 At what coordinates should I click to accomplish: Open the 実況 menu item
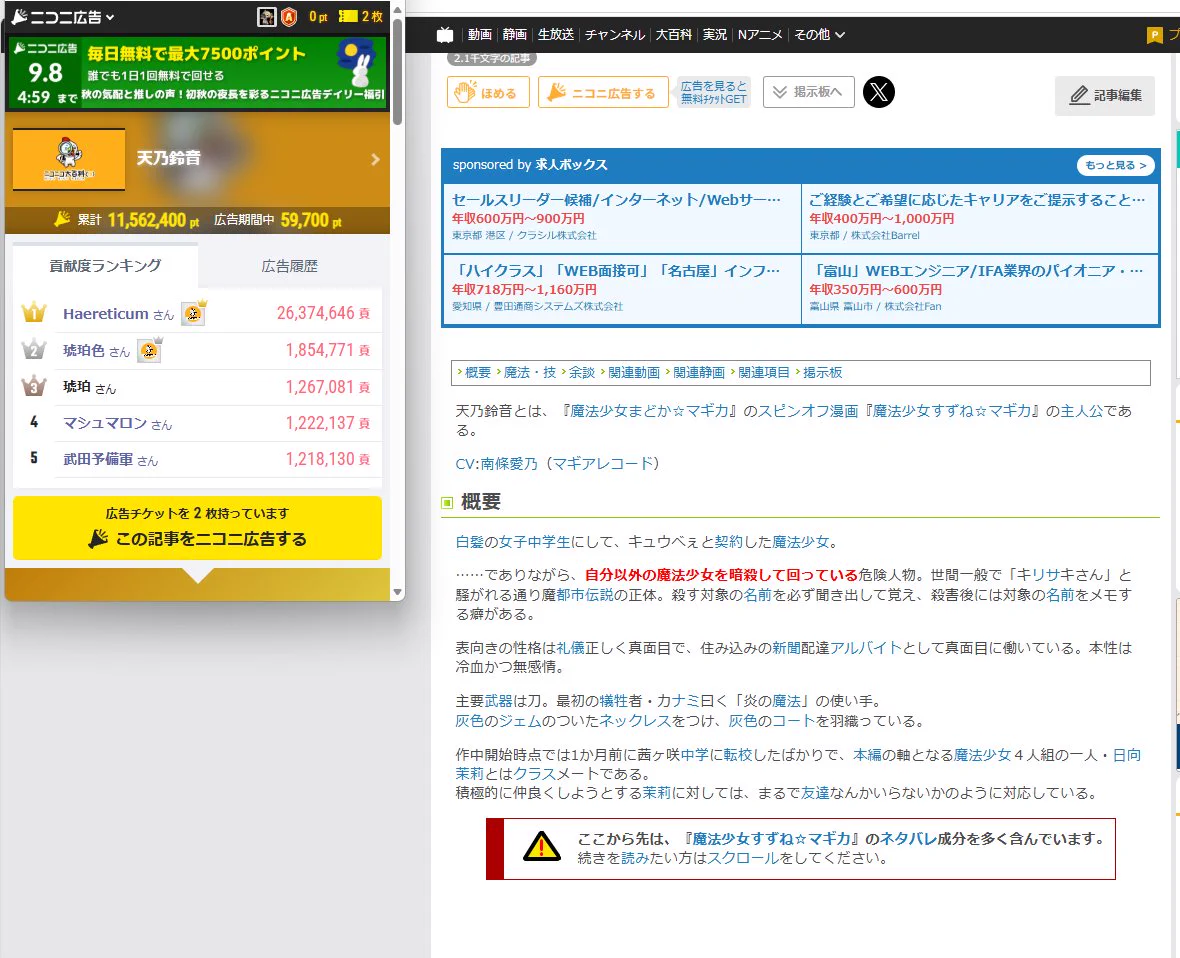point(715,35)
